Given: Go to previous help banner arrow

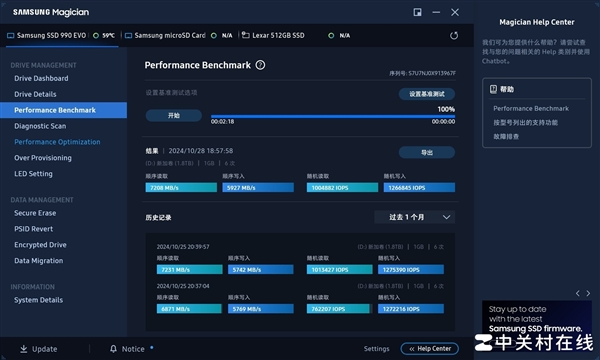Looking at the screenshot, I should (578, 293).
